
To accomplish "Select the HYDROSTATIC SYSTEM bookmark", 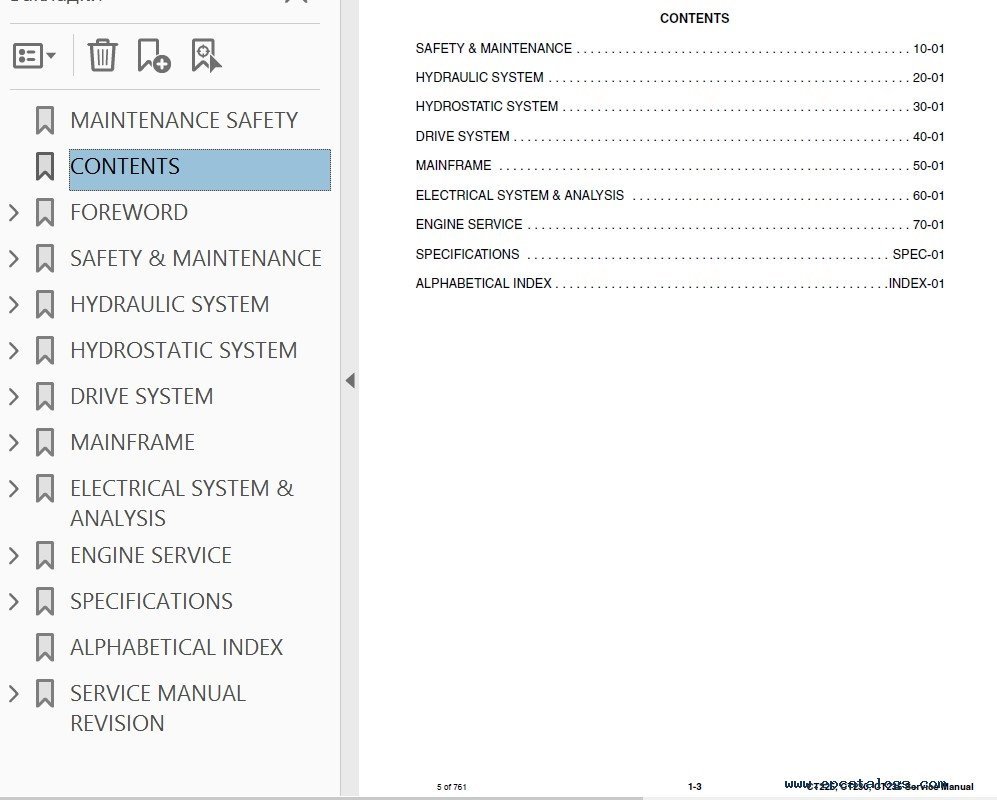I will pyautogui.click(x=183, y=351).
